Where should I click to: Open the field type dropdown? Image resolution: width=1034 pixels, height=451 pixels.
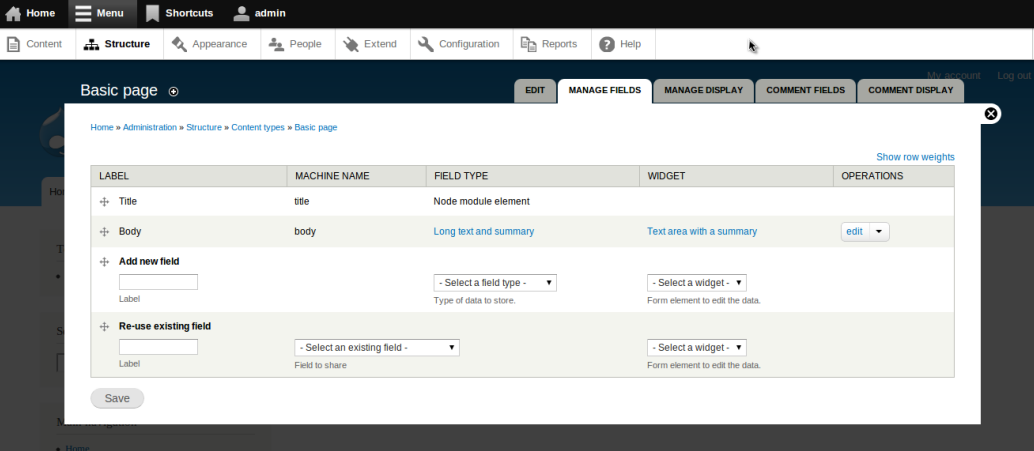coord(495,283)
